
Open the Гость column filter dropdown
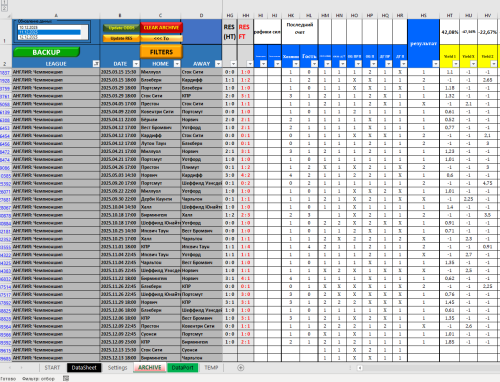pyautogui.click(x=314, y=64)
